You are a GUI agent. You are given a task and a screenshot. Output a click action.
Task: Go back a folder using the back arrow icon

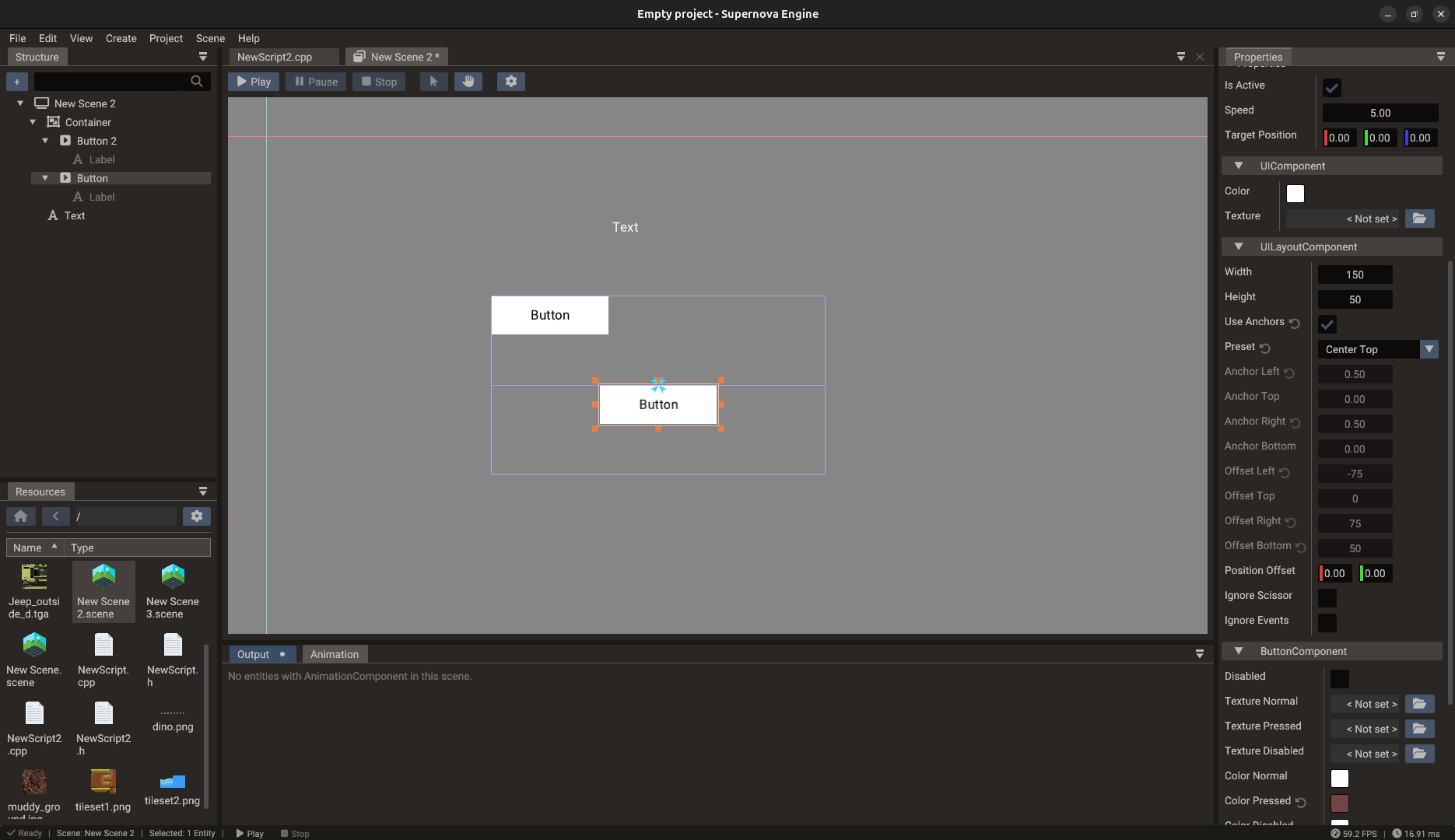point(55,516)
